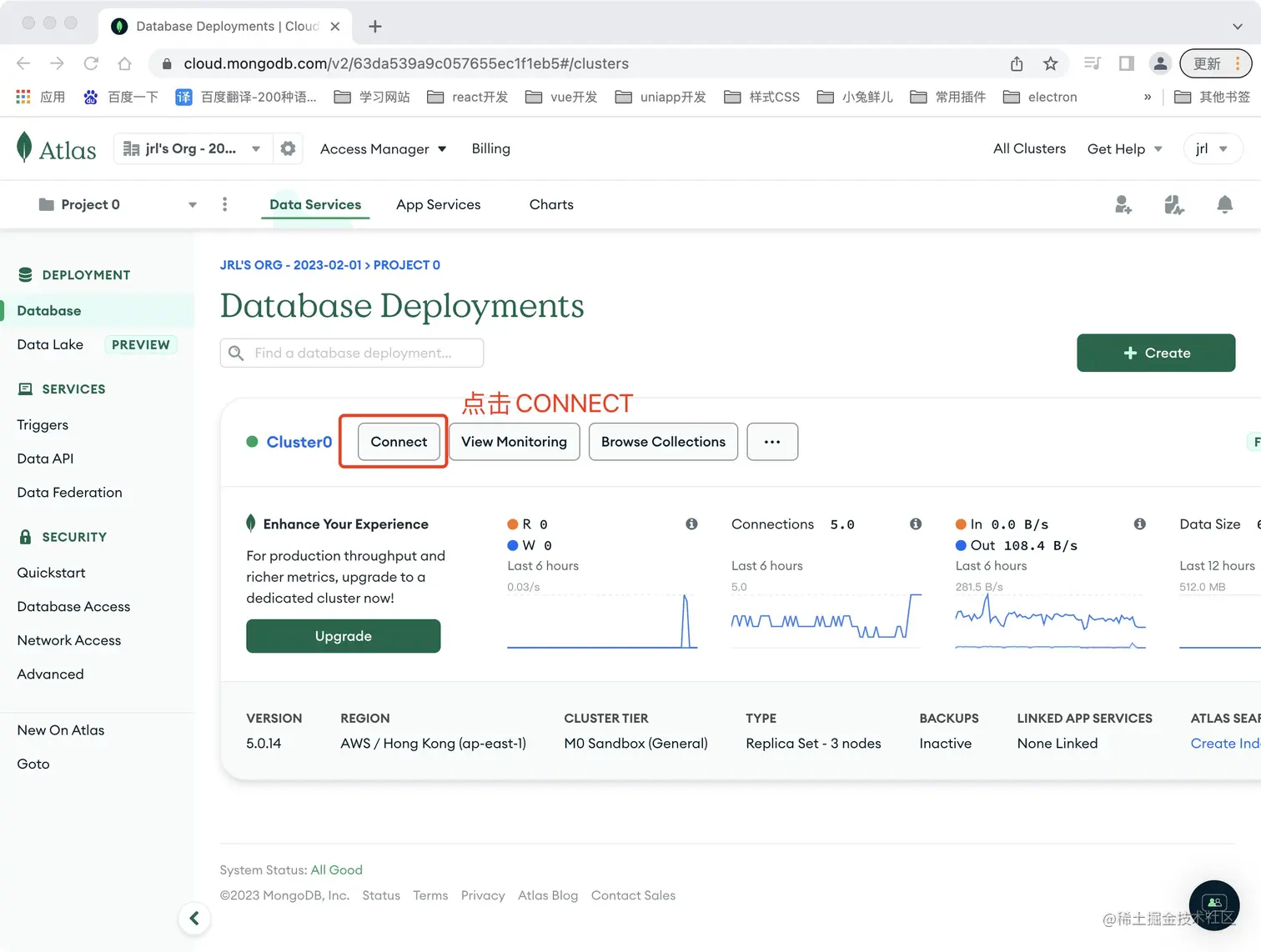Click info icon beside Connections chart
This screenshot has height=952, width=1261.
point(916,524)
